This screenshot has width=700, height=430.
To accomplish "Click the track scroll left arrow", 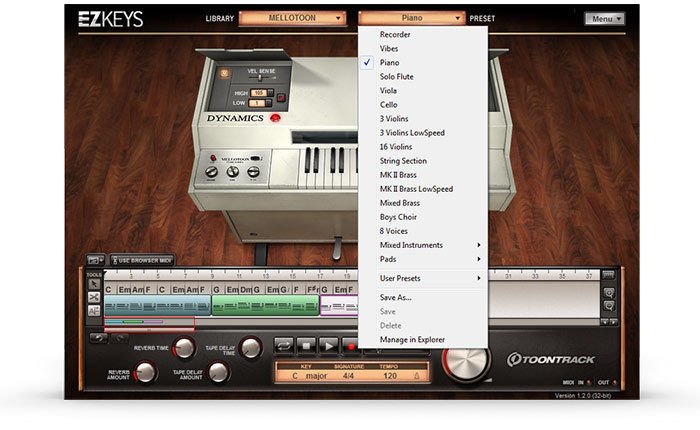I will click(605, 322).
